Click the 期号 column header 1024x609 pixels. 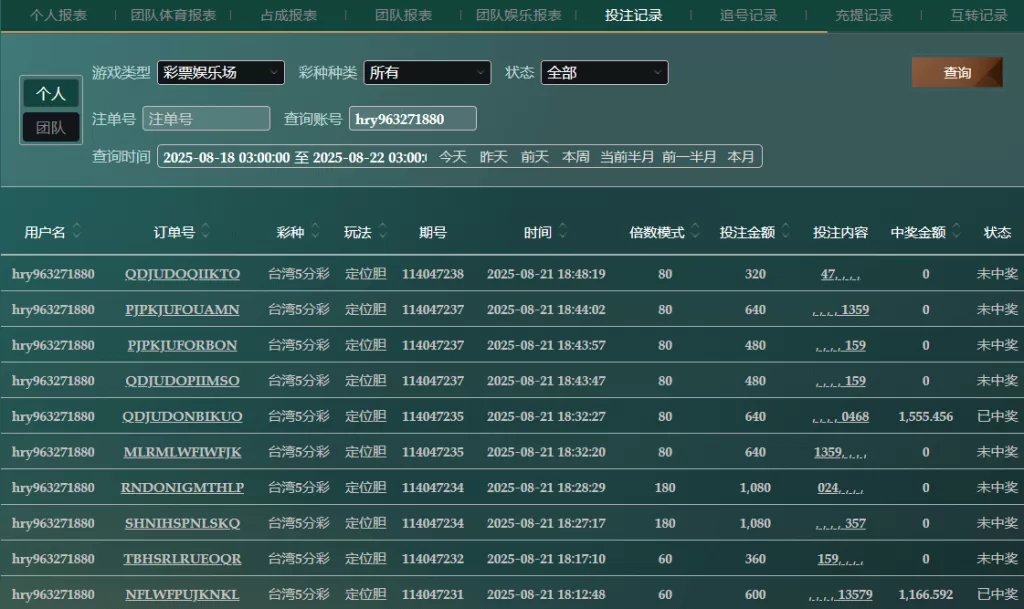coord(433,232)
